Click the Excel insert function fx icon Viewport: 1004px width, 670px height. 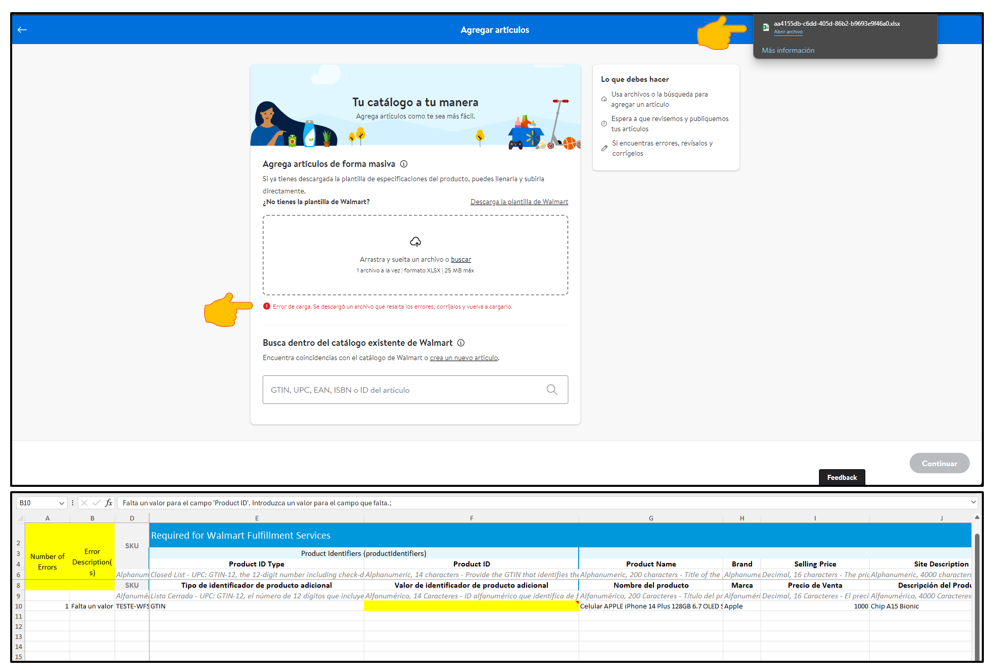coord(109,503)
